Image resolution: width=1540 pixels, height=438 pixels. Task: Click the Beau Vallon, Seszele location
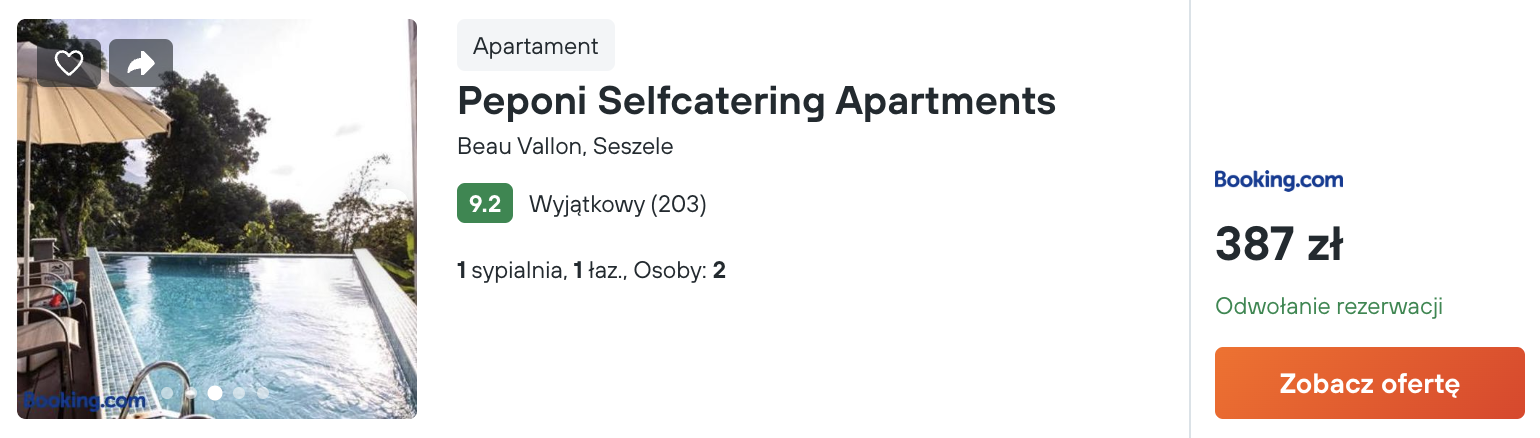565,146
